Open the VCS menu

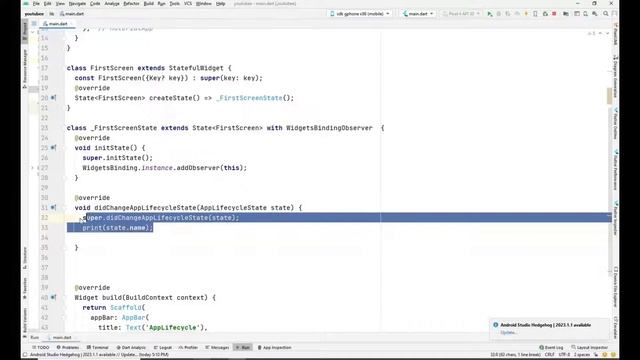(x=188, y=4)
